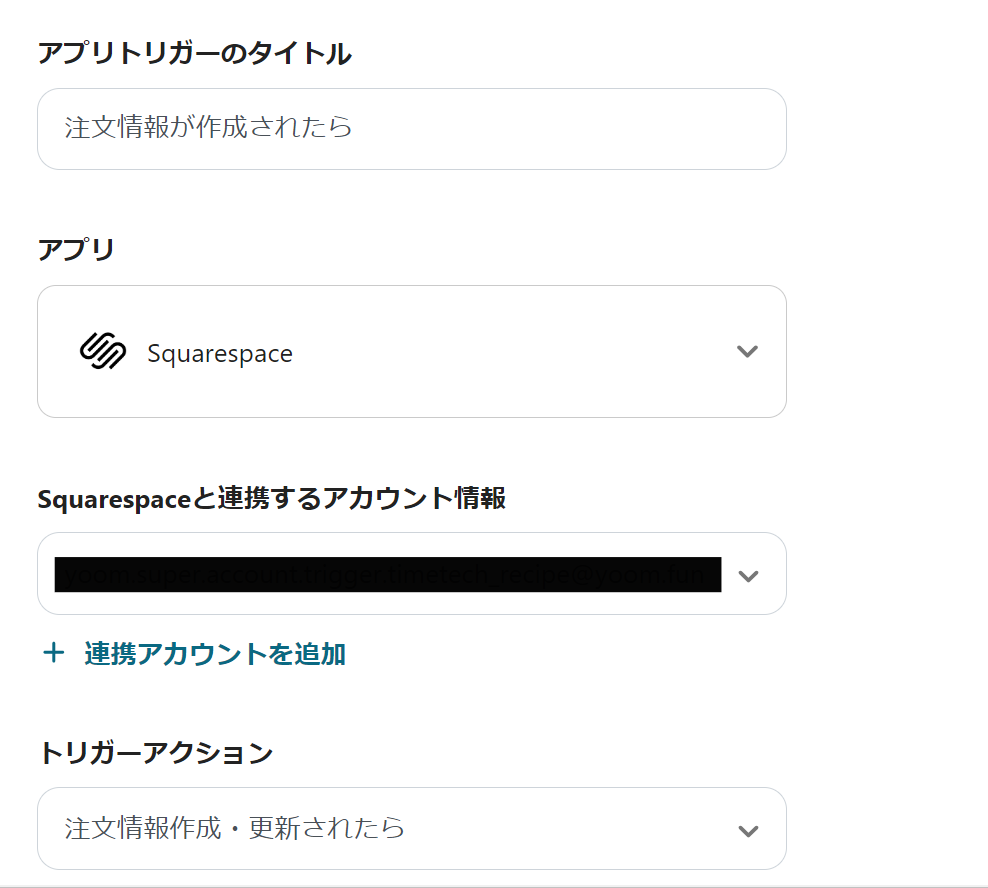This screenshot has width=988, height=888.
Task: Expand the アプリ dropdown chevron
Action: click(747, 352)
